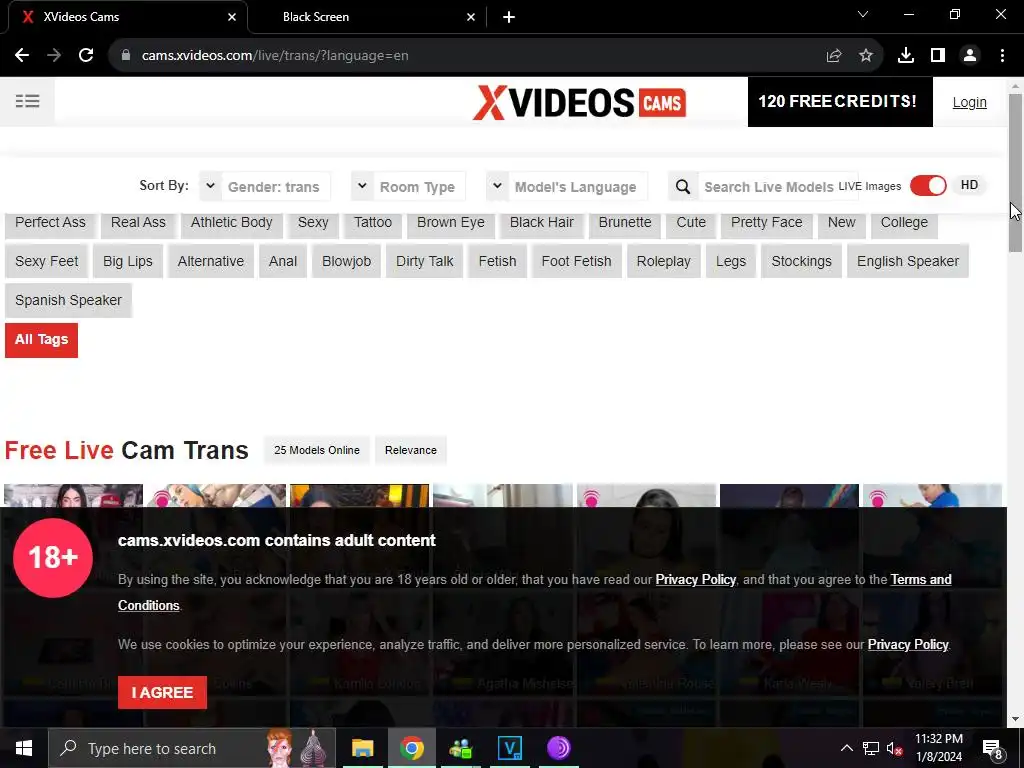1024x768 pixels.
Task: Open Privacy Policy link about cookies
Action: tap(908, 645)
